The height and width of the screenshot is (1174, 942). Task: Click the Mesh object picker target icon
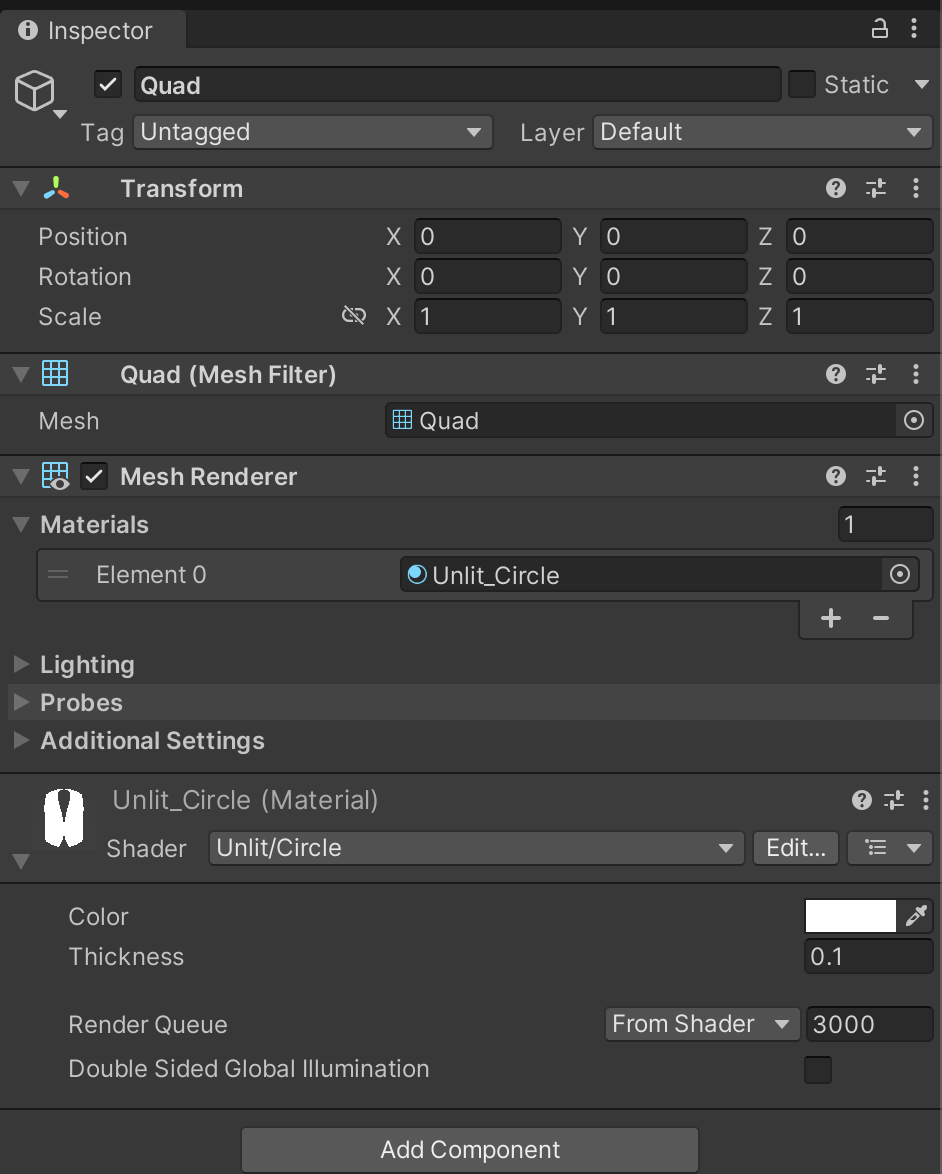tap(913, 420)
